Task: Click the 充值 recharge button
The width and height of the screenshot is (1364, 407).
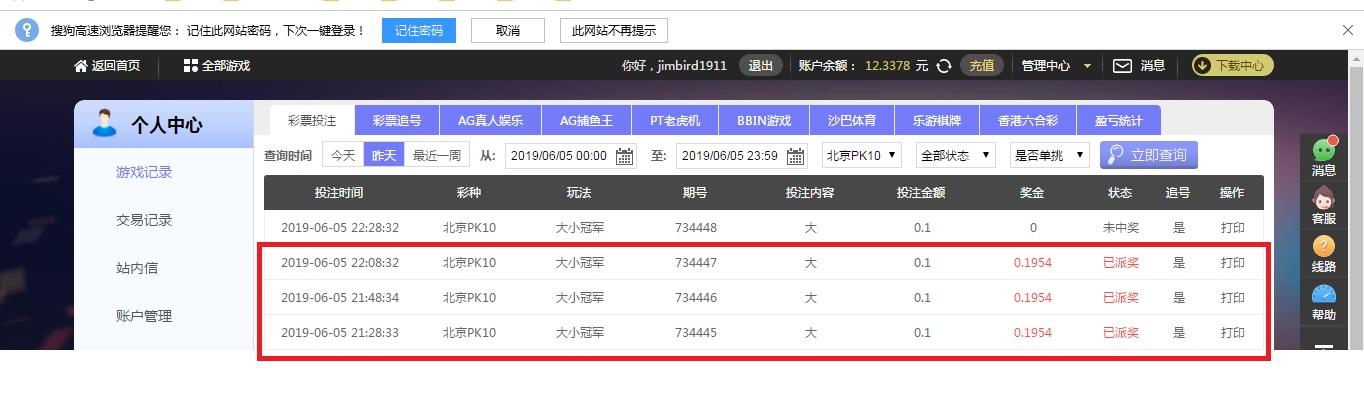Action: [x=982, y=66]
